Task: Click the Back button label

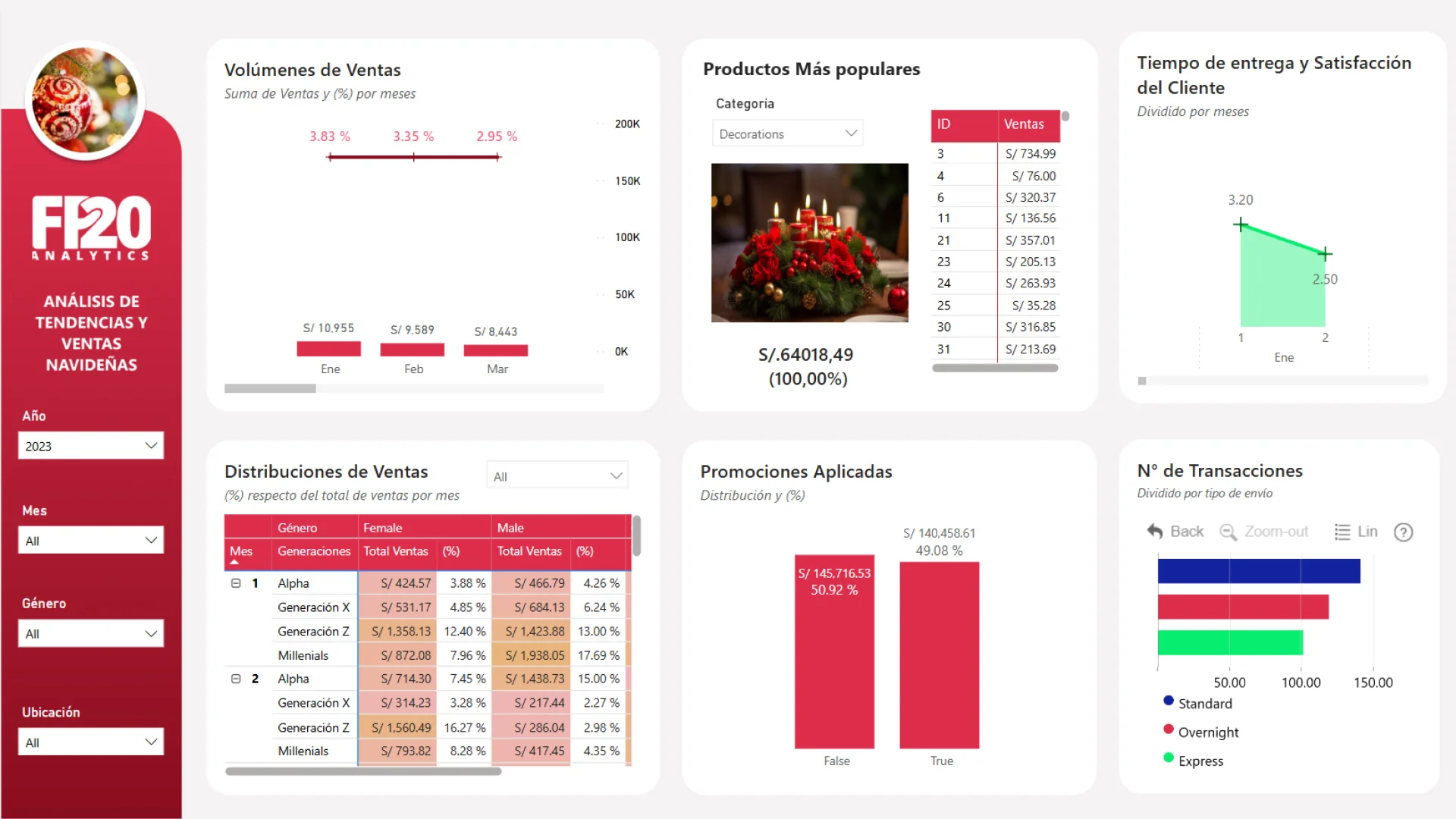Action: pyautogui.click(x=1187, y=532)
